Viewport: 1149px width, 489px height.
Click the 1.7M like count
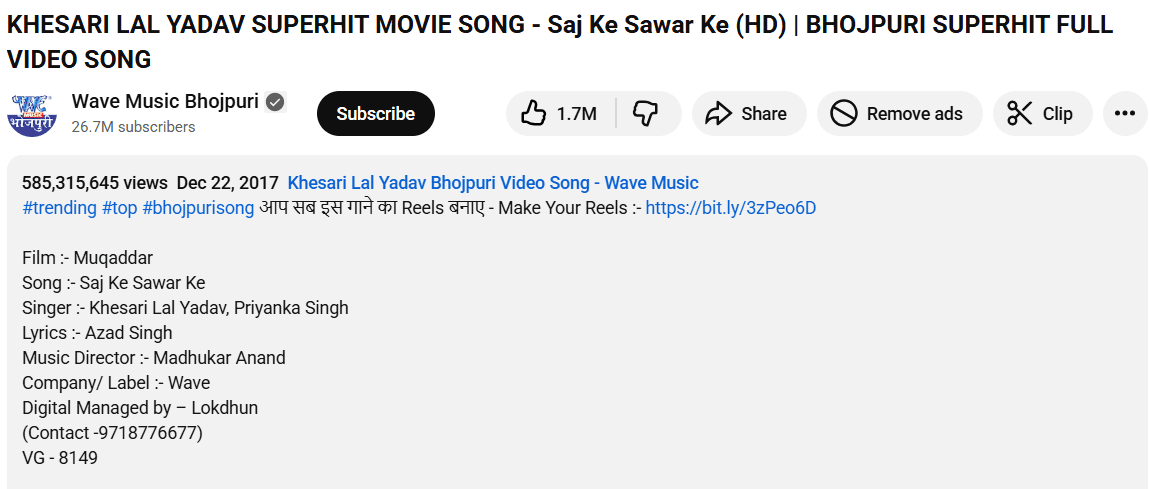[x=576, y=114]
